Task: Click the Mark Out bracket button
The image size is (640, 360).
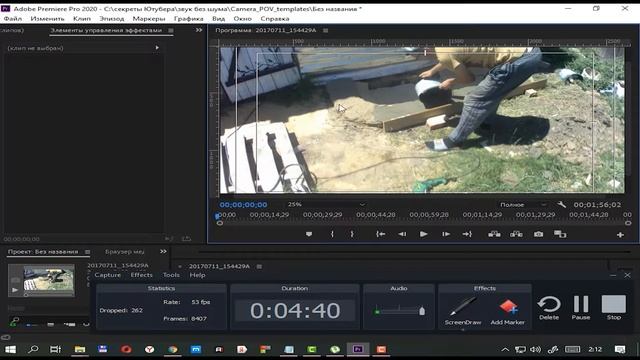Action: [352, 234]
